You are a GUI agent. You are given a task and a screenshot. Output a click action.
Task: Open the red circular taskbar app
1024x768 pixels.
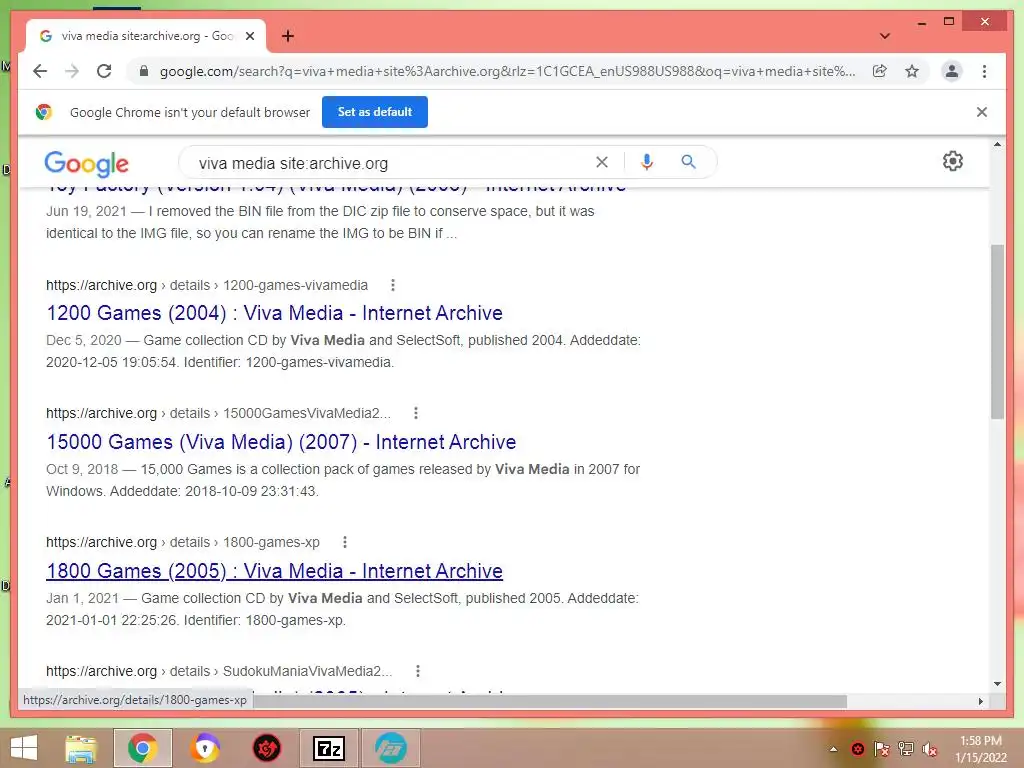pyautogui.click(x=266, y=748)
